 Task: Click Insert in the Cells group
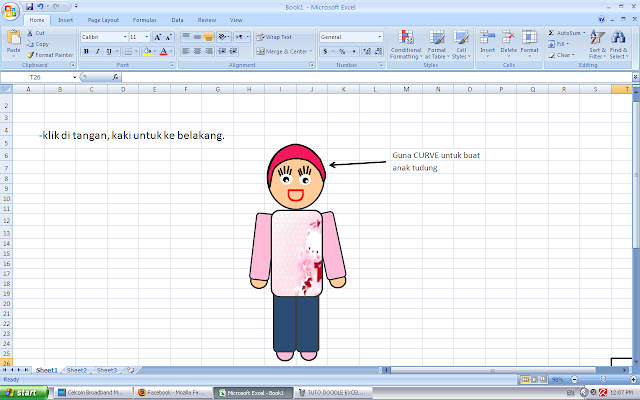click(487, 43)
